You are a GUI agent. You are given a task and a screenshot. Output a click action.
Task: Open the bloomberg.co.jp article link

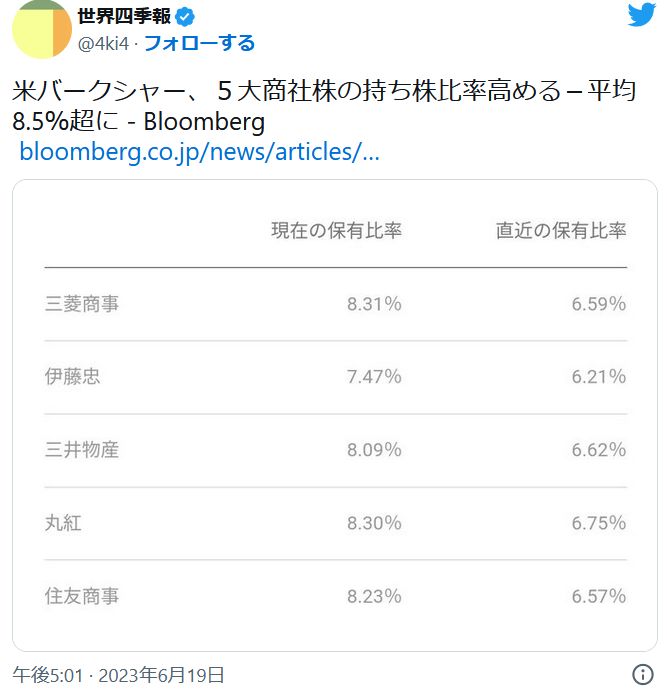[x=199, y=153]
